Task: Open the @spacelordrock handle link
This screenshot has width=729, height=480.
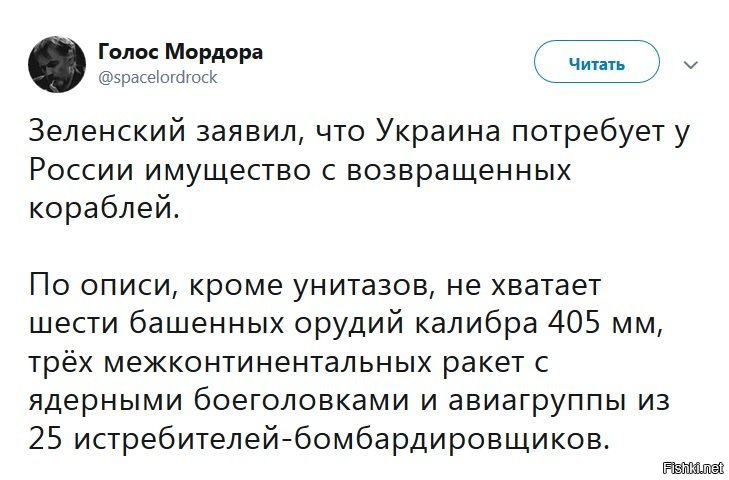Action: [x=158, y=77]
